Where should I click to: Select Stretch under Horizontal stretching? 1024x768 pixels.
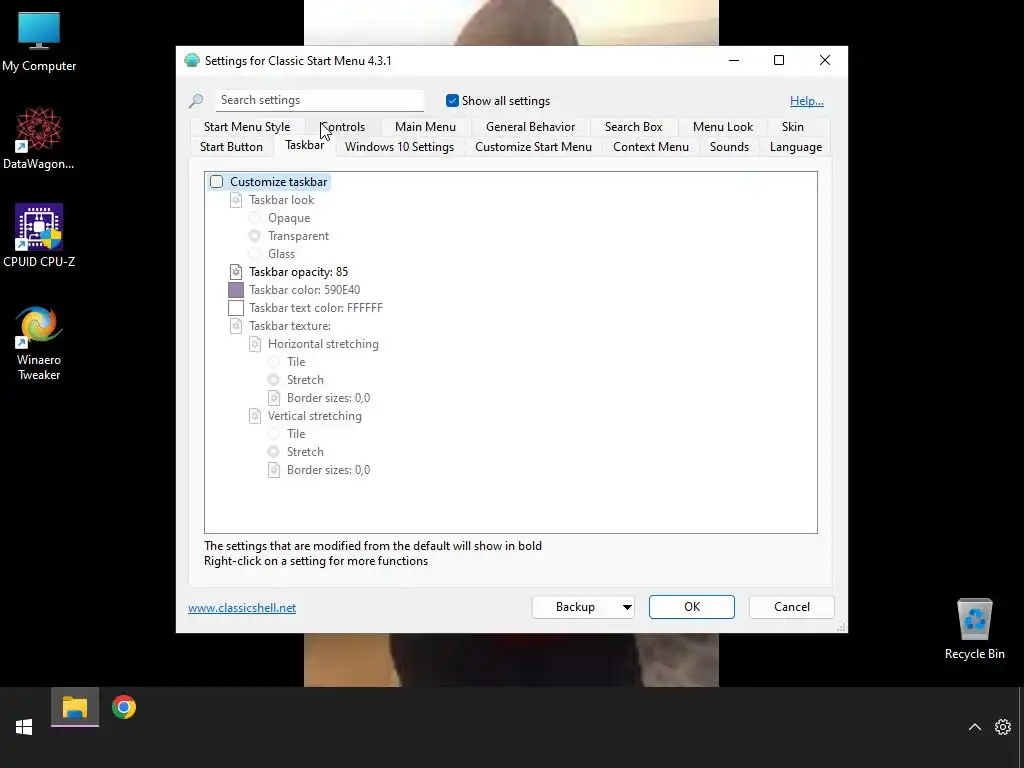[274, 380]
